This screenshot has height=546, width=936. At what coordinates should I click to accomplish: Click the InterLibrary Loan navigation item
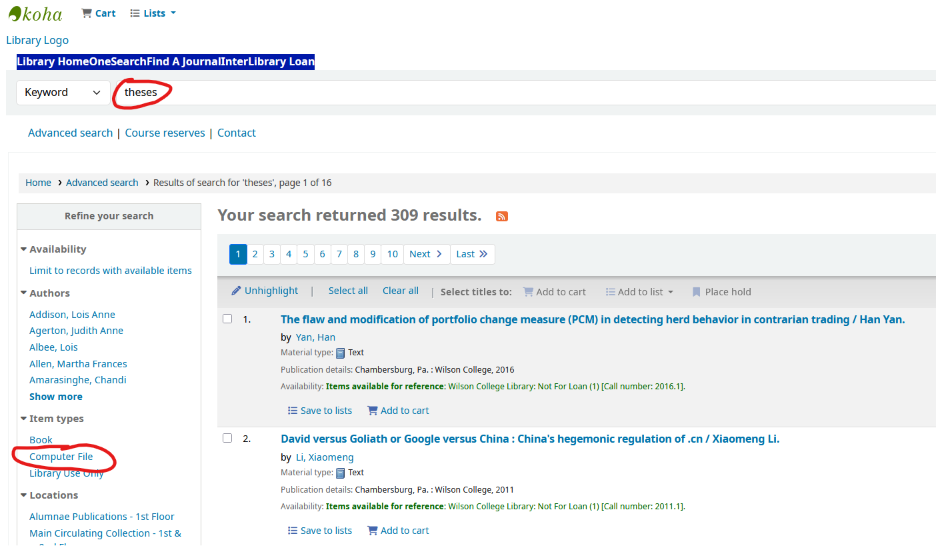click(267, 61)
